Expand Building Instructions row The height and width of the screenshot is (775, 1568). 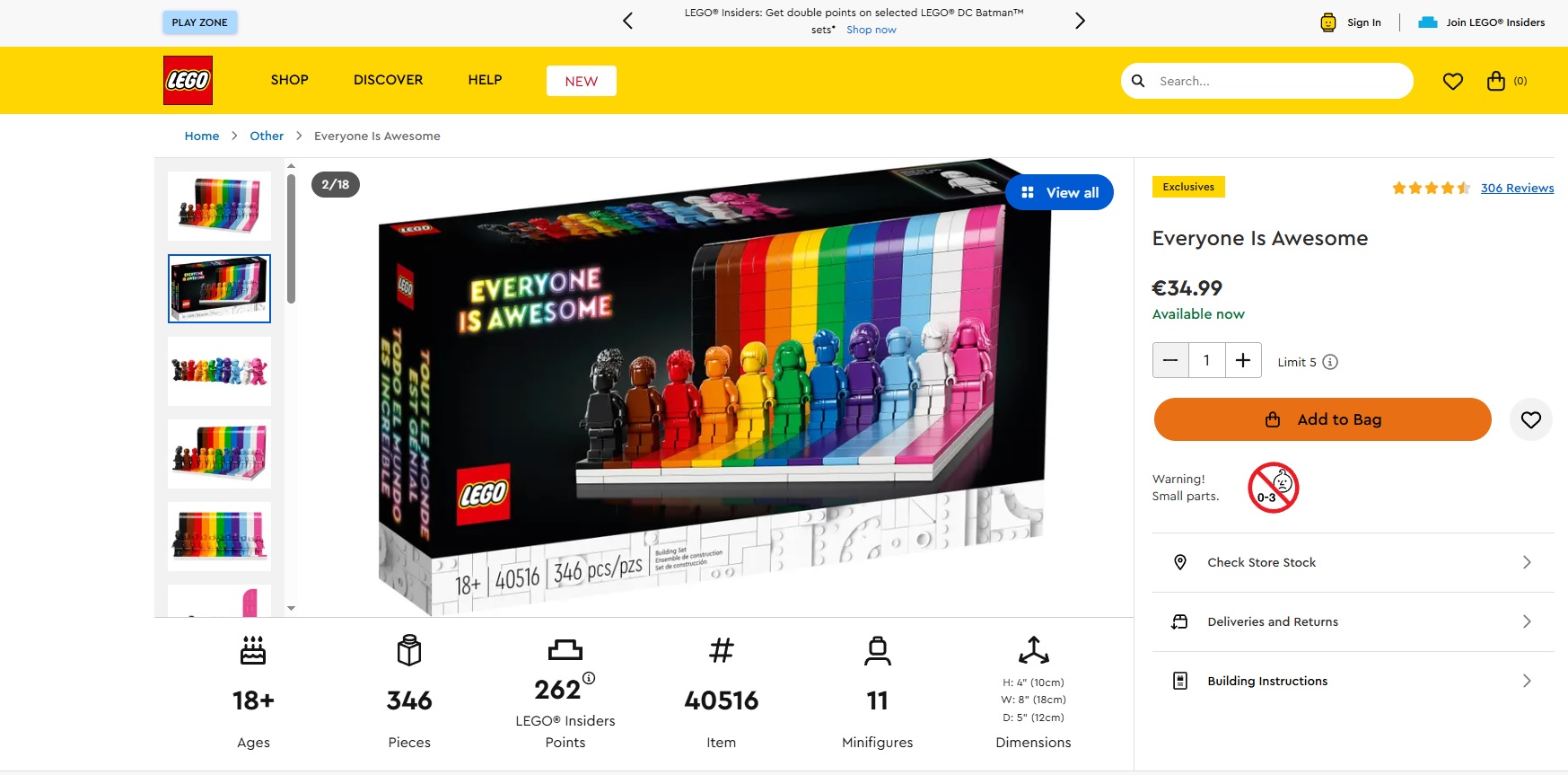[x=1353, y=681]
